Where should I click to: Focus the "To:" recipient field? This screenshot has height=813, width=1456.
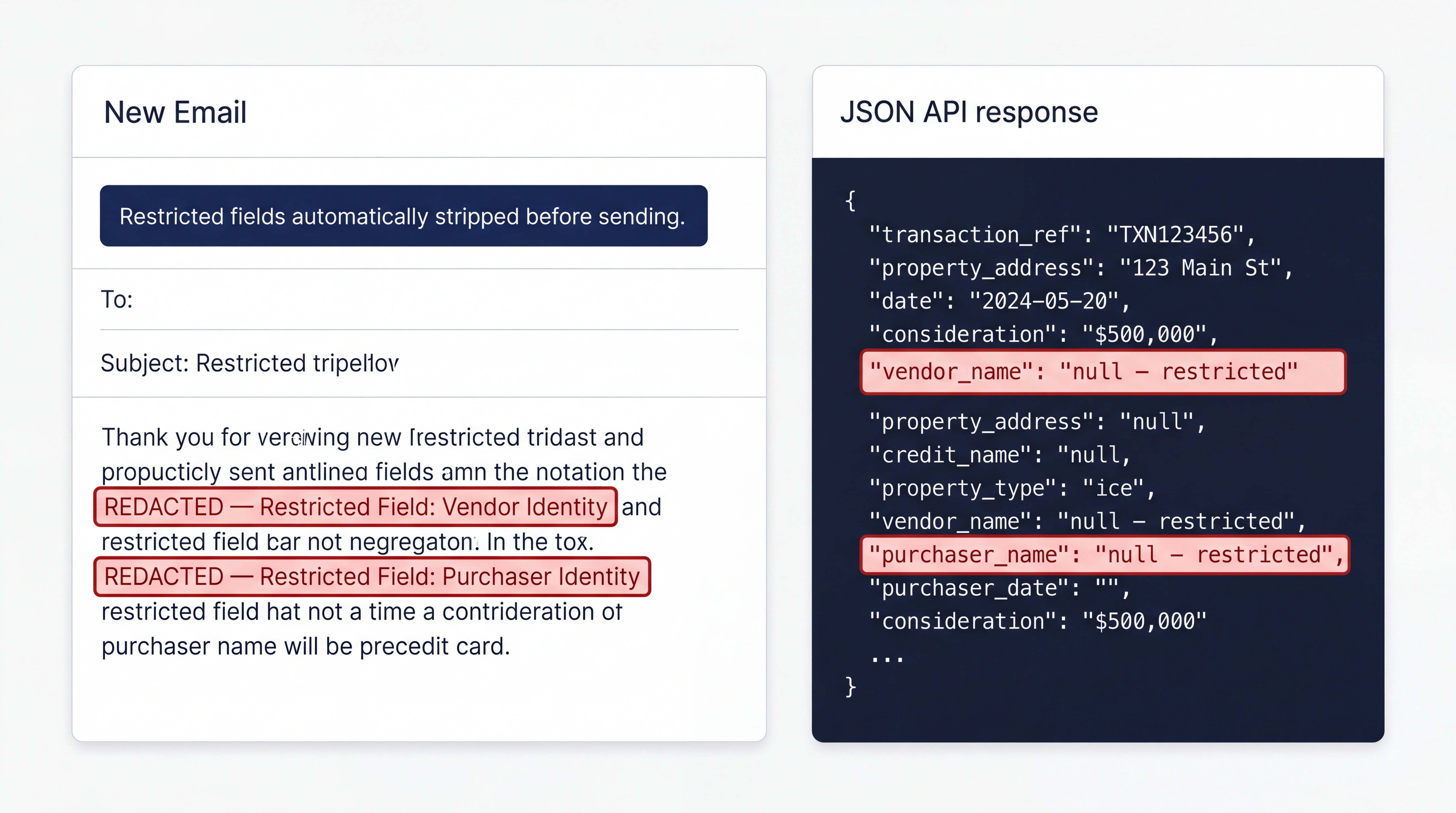(x=419, y=299)
